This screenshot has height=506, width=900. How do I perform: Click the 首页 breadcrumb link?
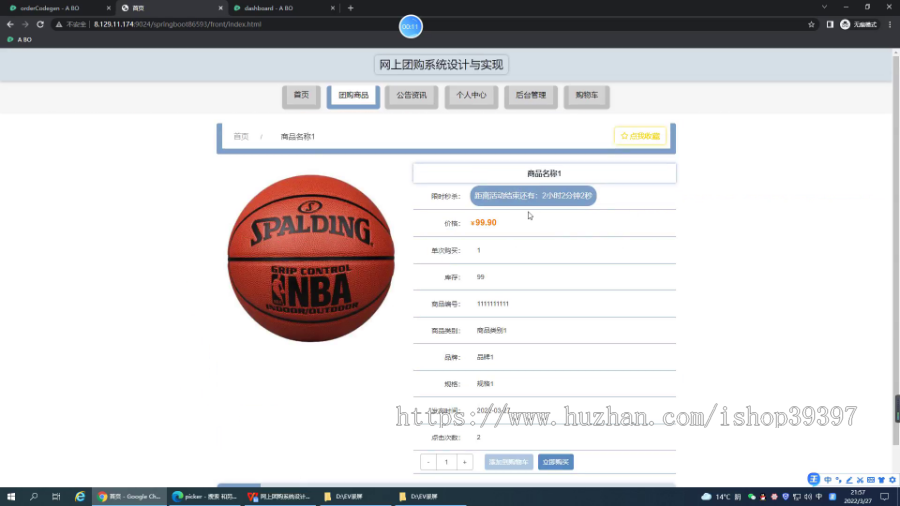pos(241,137)
